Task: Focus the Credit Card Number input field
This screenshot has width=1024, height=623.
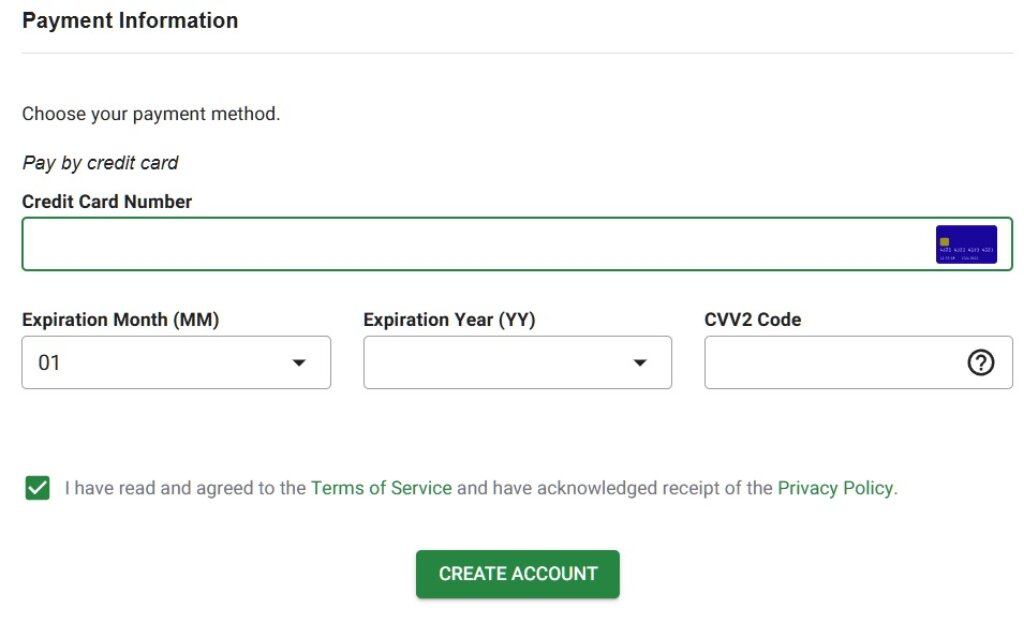Action: pos(470,245)
